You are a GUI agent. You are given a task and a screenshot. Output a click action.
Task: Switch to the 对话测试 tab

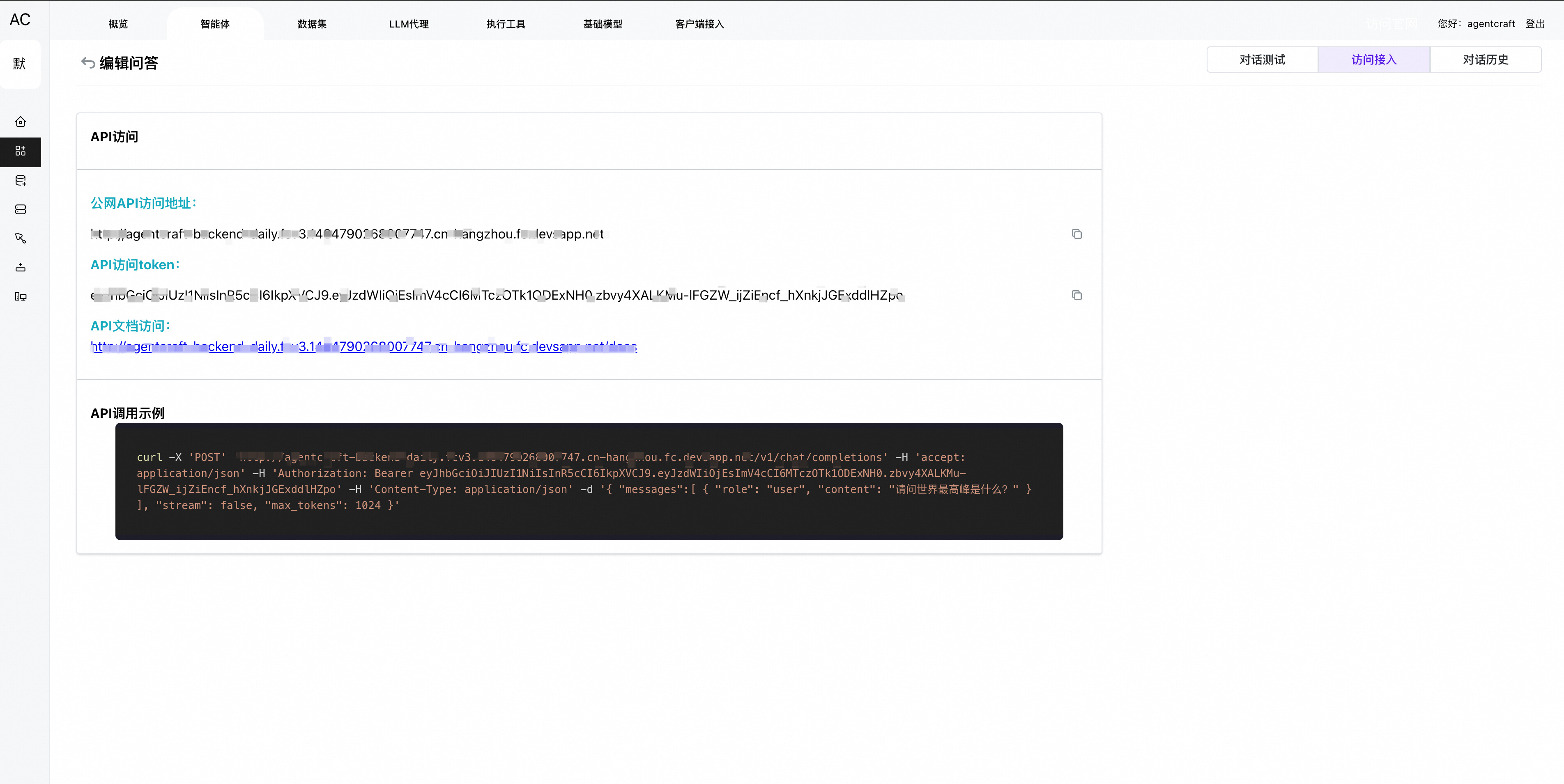click(1262, 60)
